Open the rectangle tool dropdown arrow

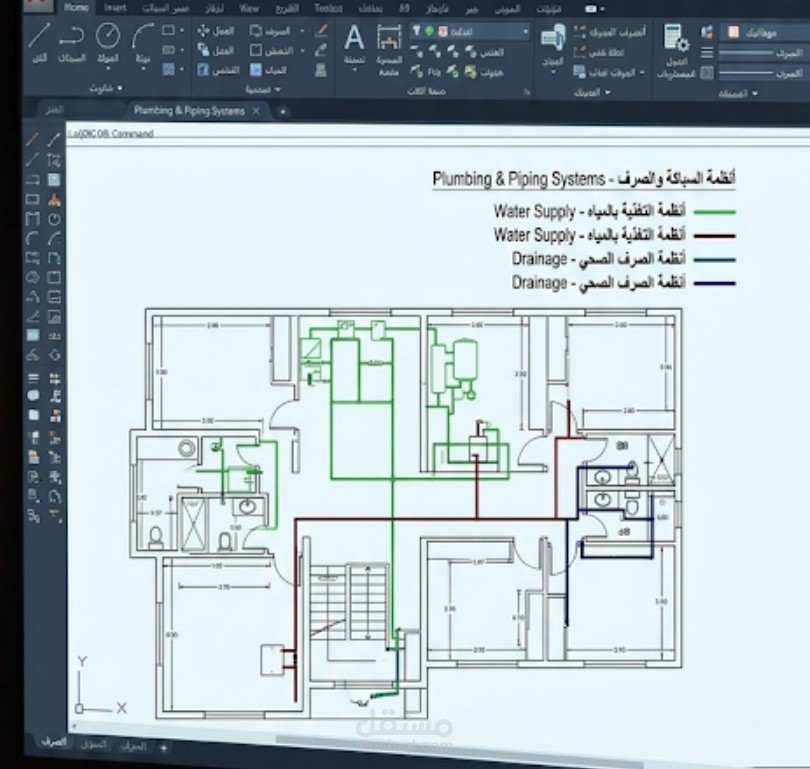(182, 31)
